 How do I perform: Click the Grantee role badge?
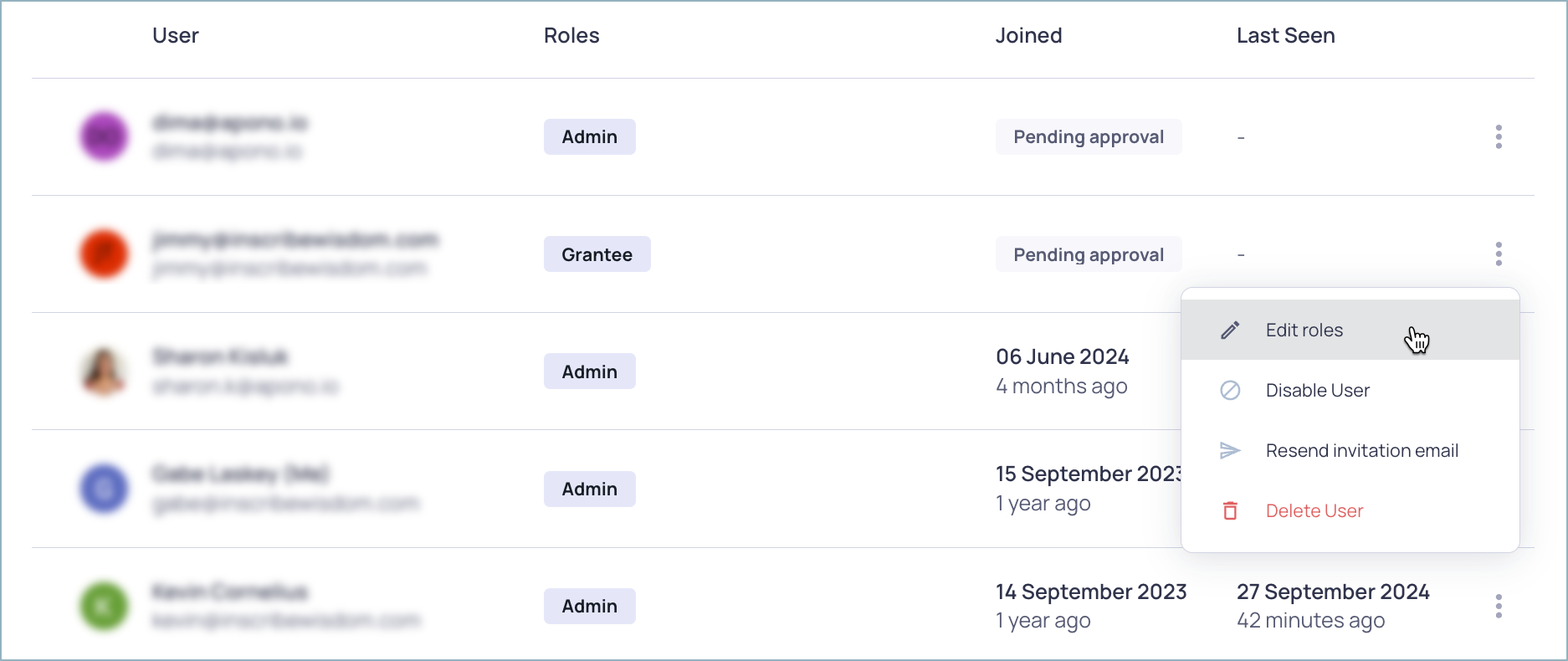(597, 254)
